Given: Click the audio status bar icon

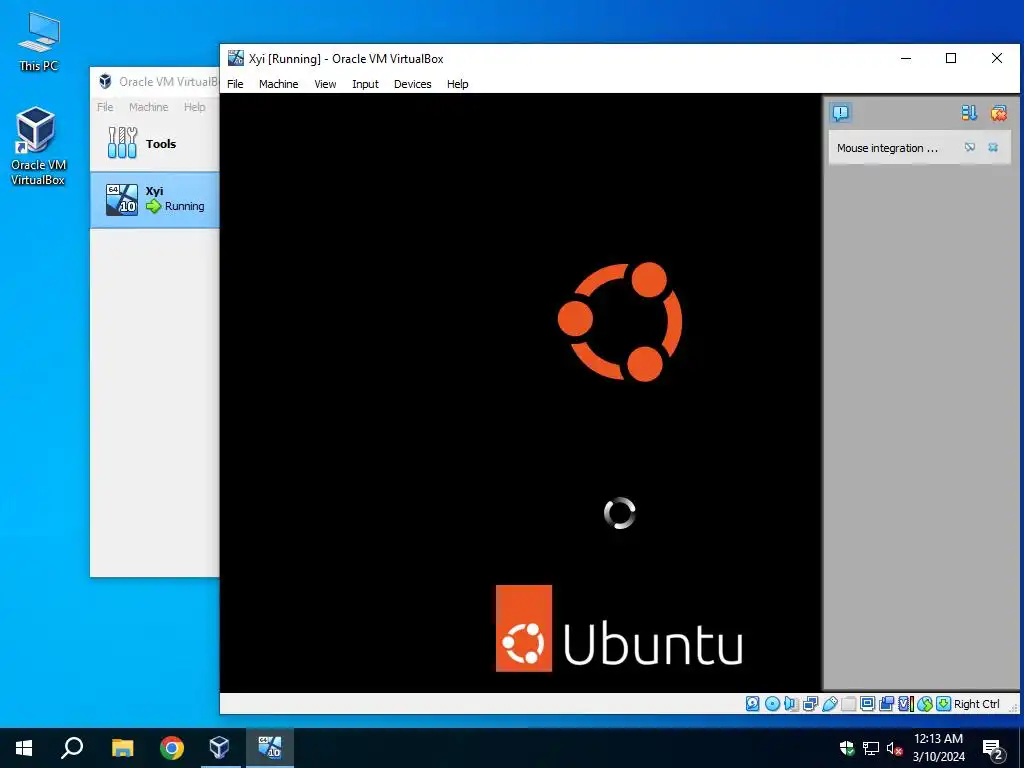Looking at the screenshot, I should pos(791,704).
